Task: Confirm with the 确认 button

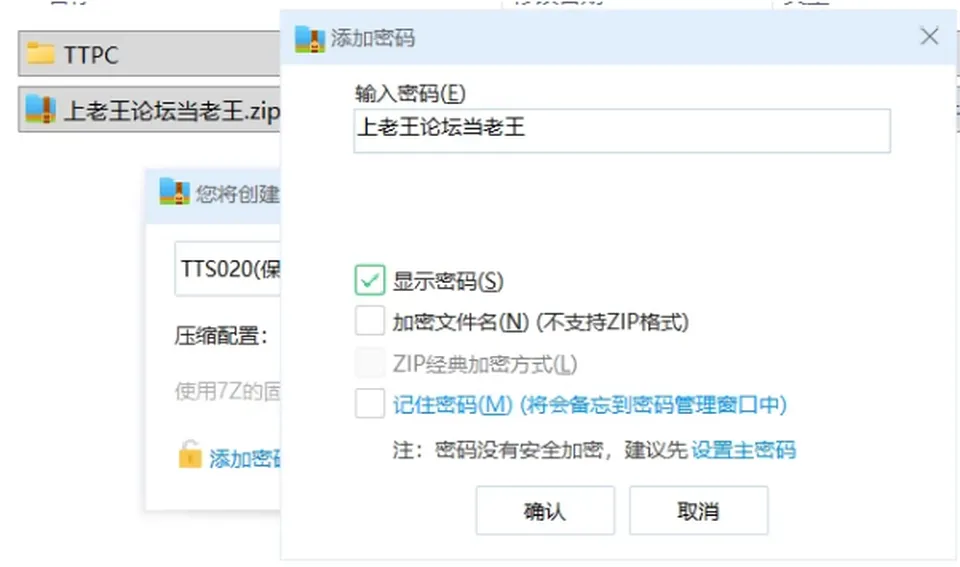Action: pyautogui.click(x=545, y=510)
